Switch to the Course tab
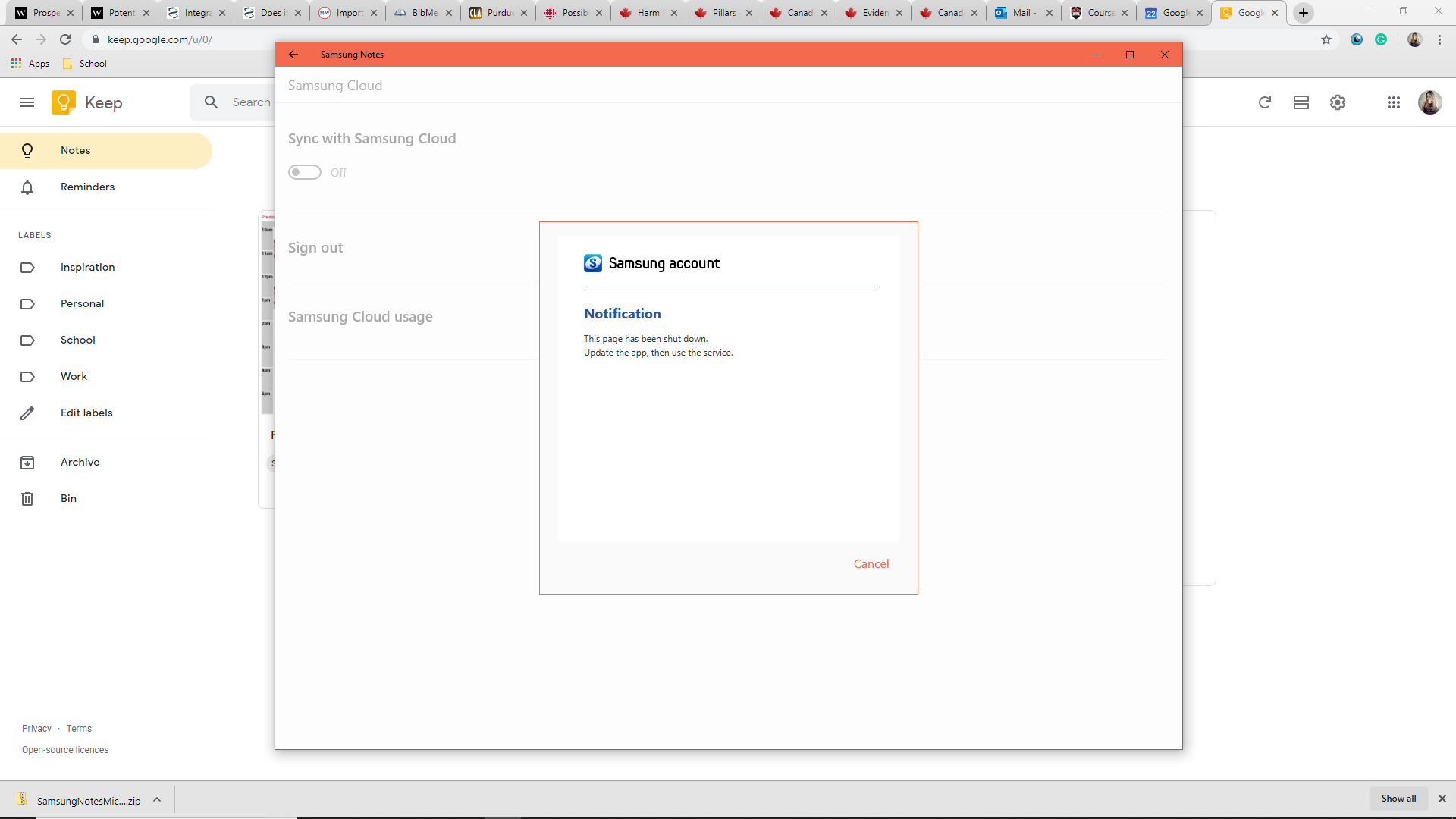The width and height of the screenshot is (1456, 819). [1098, 13]
